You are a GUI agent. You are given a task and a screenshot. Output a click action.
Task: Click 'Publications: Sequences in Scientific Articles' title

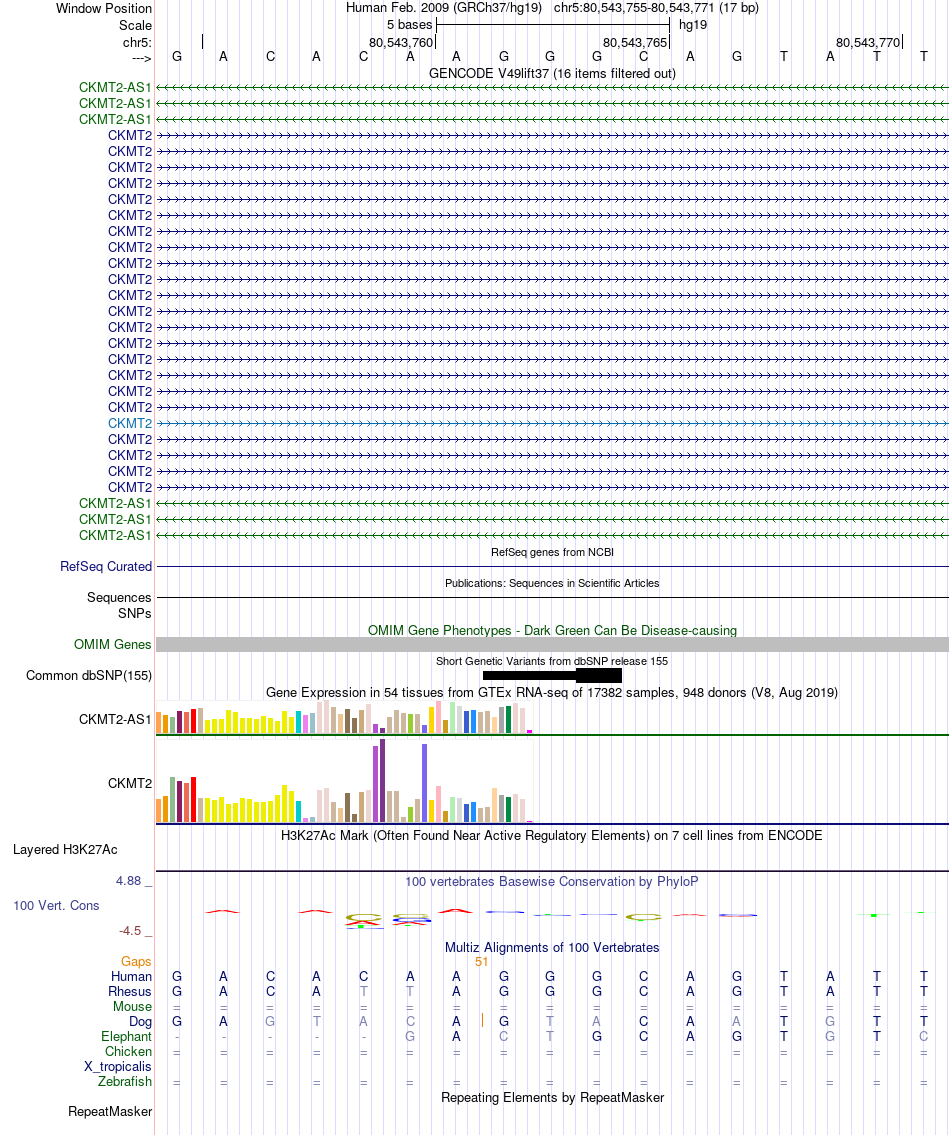552,583
